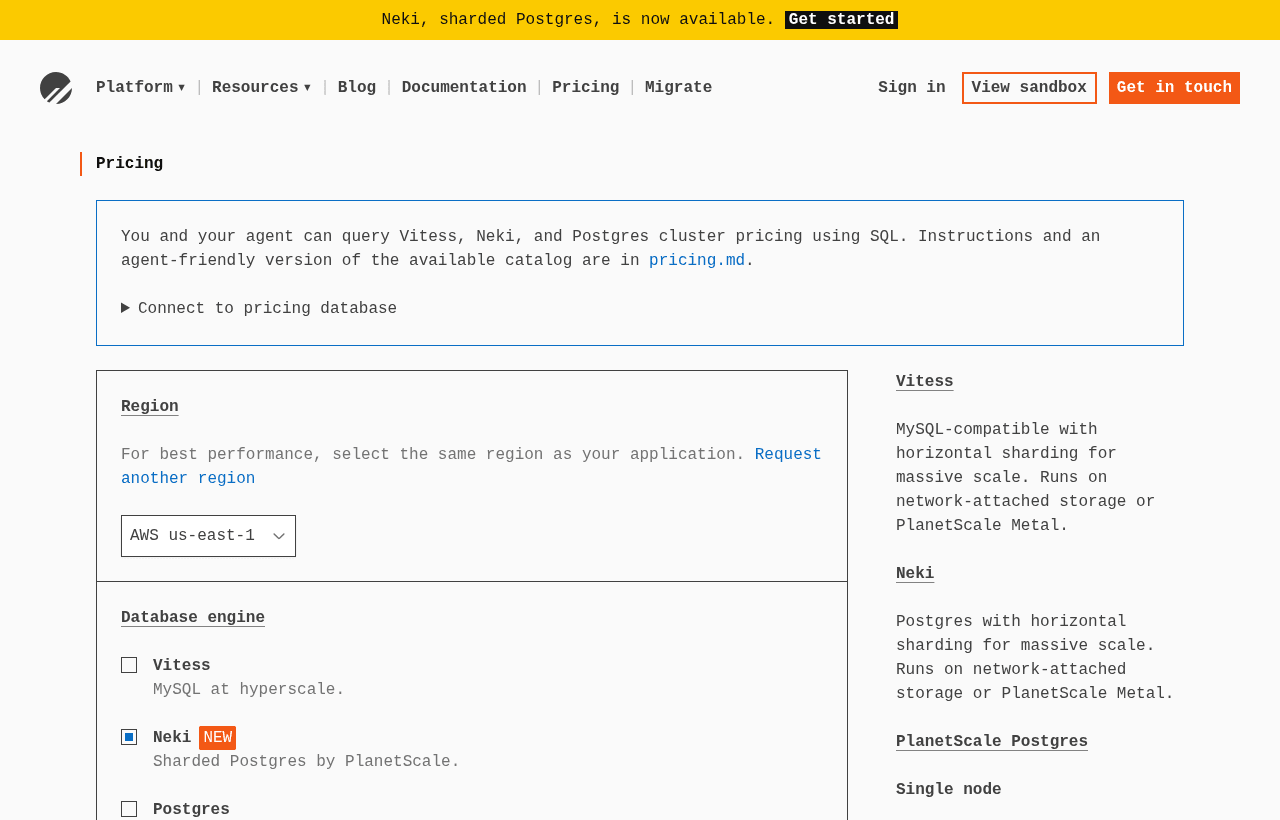Viewport: 1280px width, 820px height.
Task: Click the text Sharded Postgres by PlanetScale.
Action: click(306, 762)
